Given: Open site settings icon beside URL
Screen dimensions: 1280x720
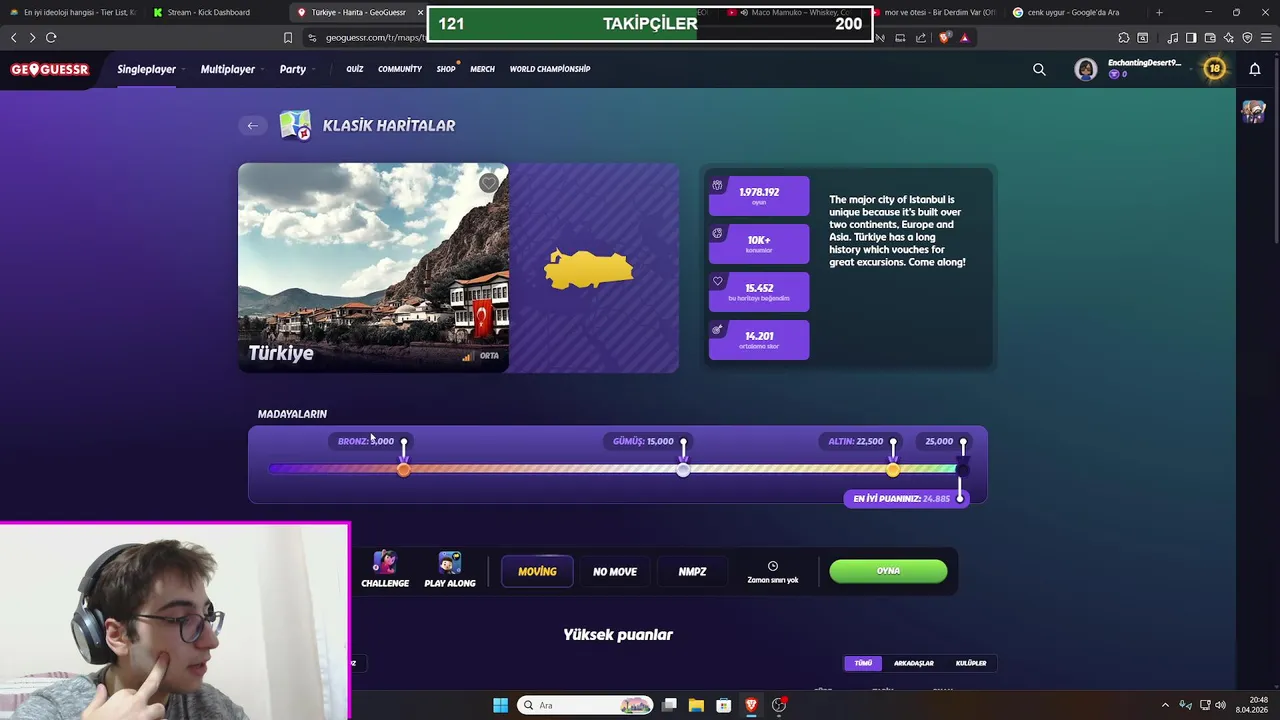Looking at the screenshot, I should click(312, 38).
